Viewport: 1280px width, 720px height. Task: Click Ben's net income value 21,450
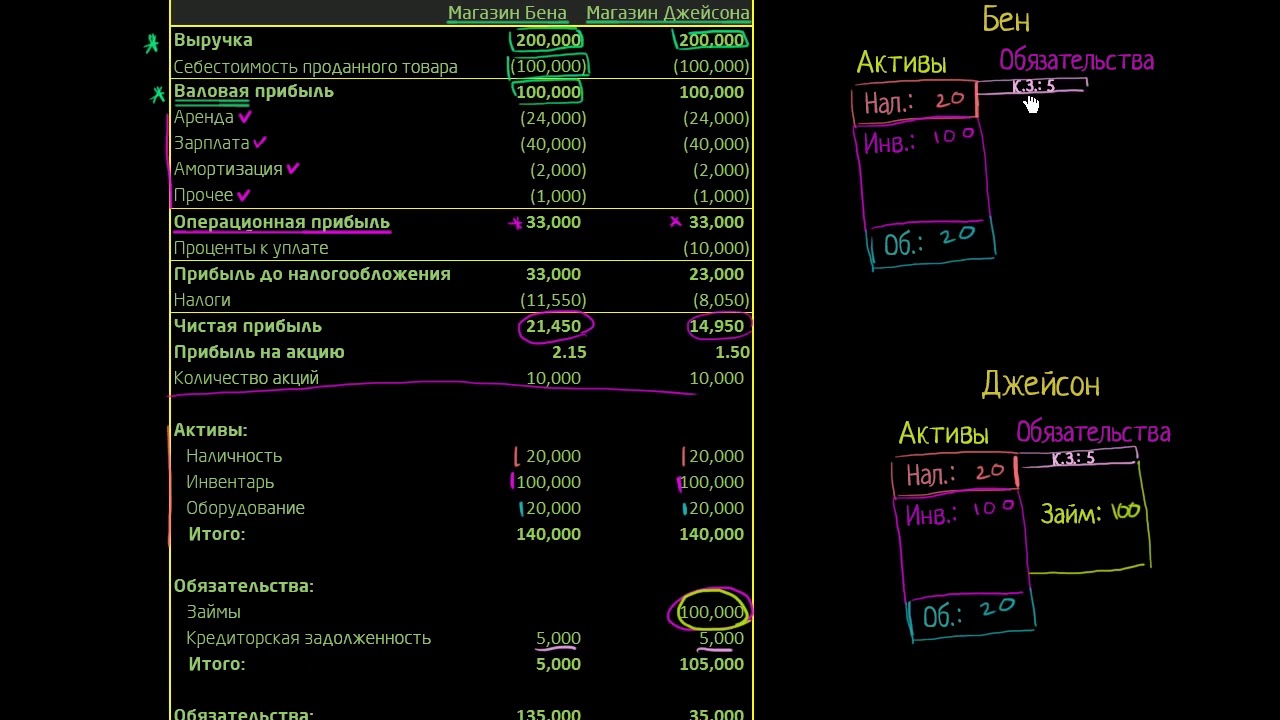553,326
